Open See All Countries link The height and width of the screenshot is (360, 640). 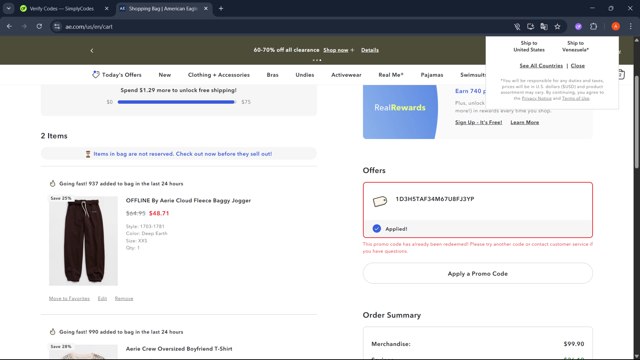point(541,66)
